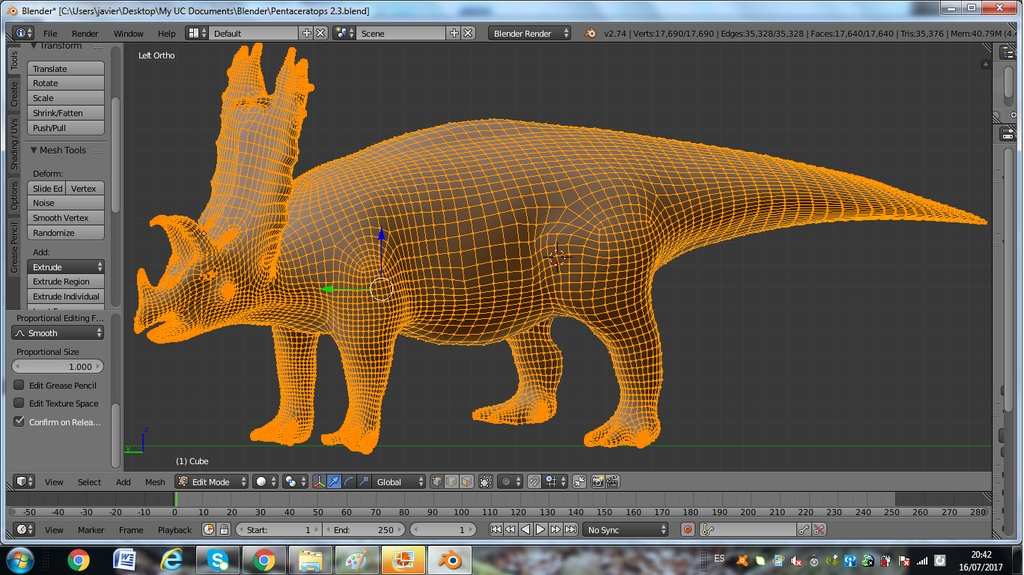The image size is (1024, 575).
Task: Check the Edit Texture Space option
Action: coord(19,403)
